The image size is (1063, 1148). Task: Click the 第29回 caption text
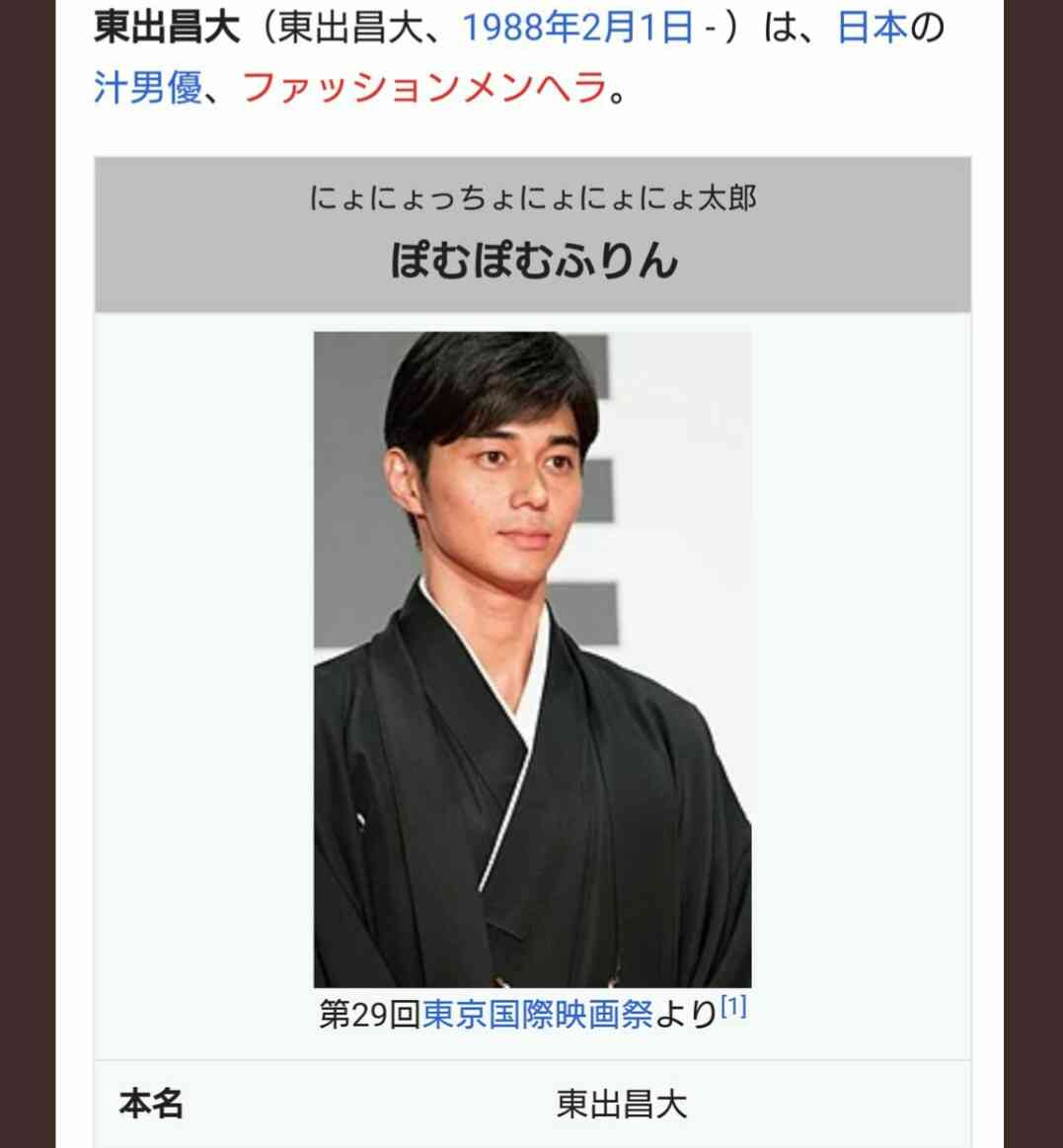coord(370,1014)
